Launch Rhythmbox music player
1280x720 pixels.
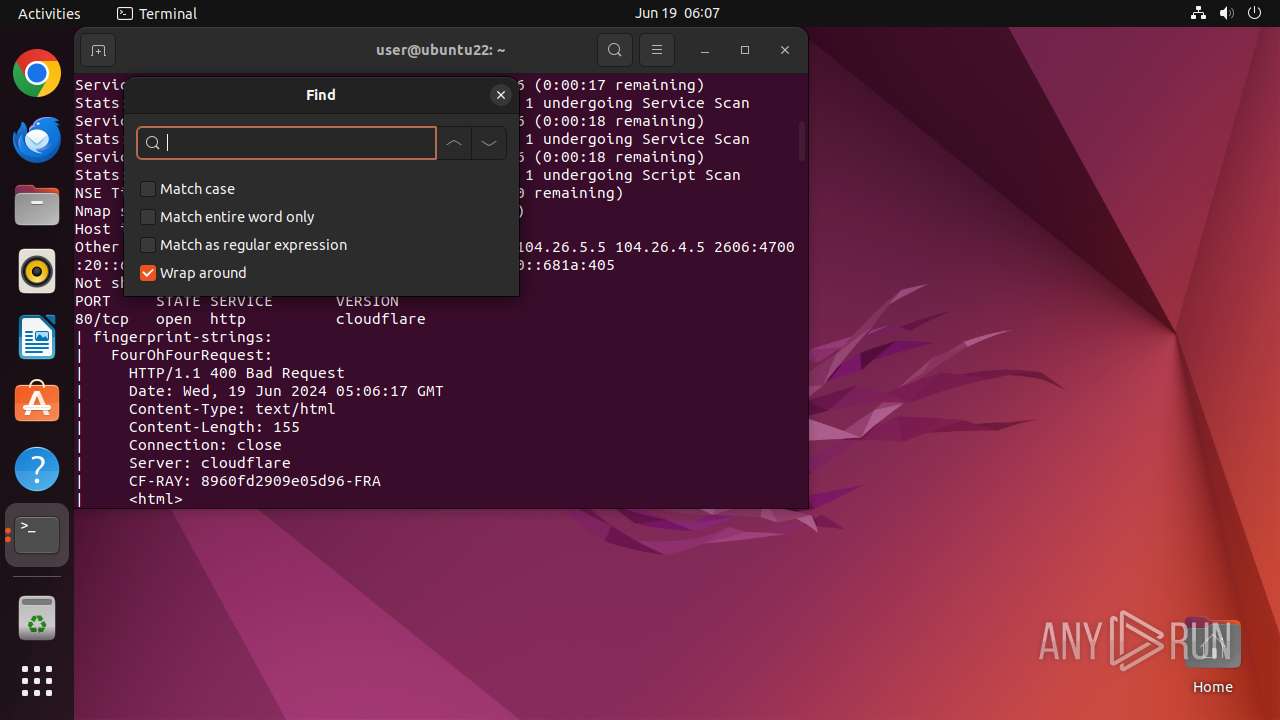(37, 271)
